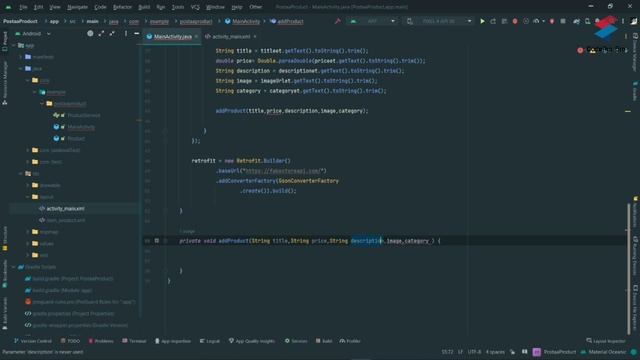Open the Layout Inspector tool window
The height and width of the screenshot is (360, 640).
606,341
